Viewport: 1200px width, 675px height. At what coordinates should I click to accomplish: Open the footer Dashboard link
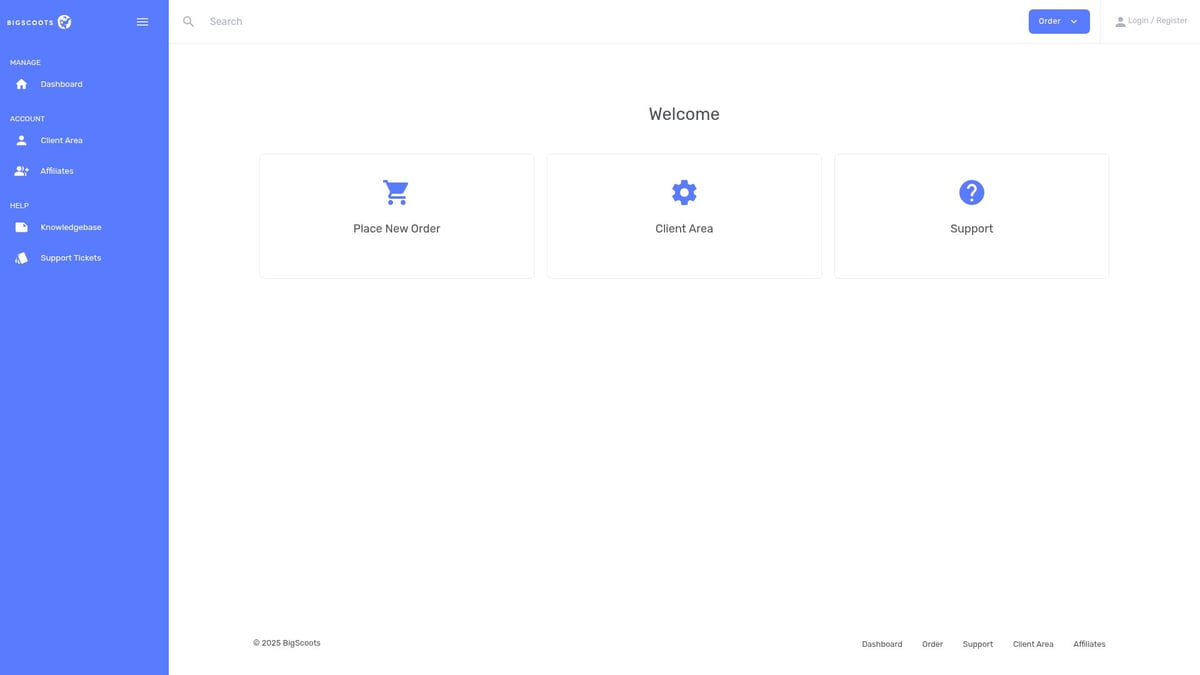pyautogui.click(x=881, y=644)
